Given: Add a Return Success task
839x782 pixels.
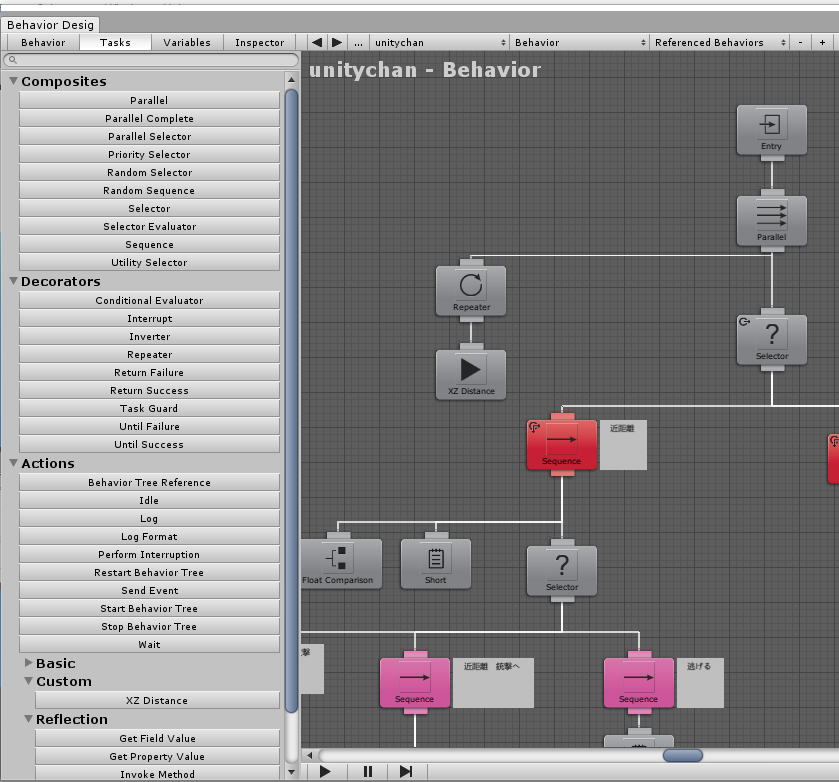Looking at the screenshot, I should coord(149,390).
